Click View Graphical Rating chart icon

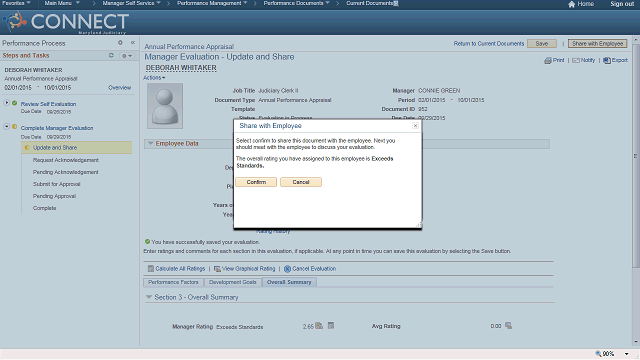(217, 269)
